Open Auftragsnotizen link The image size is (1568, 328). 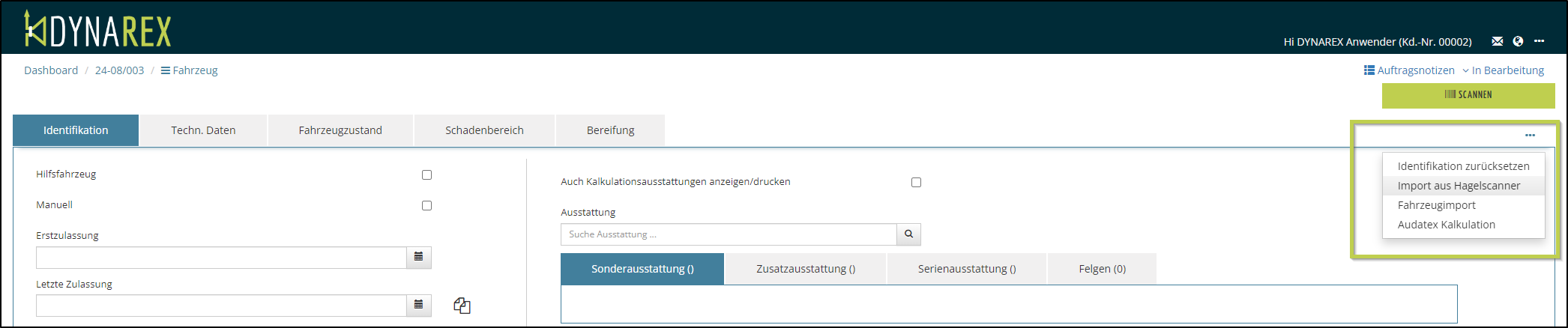tap(1409, 70)
